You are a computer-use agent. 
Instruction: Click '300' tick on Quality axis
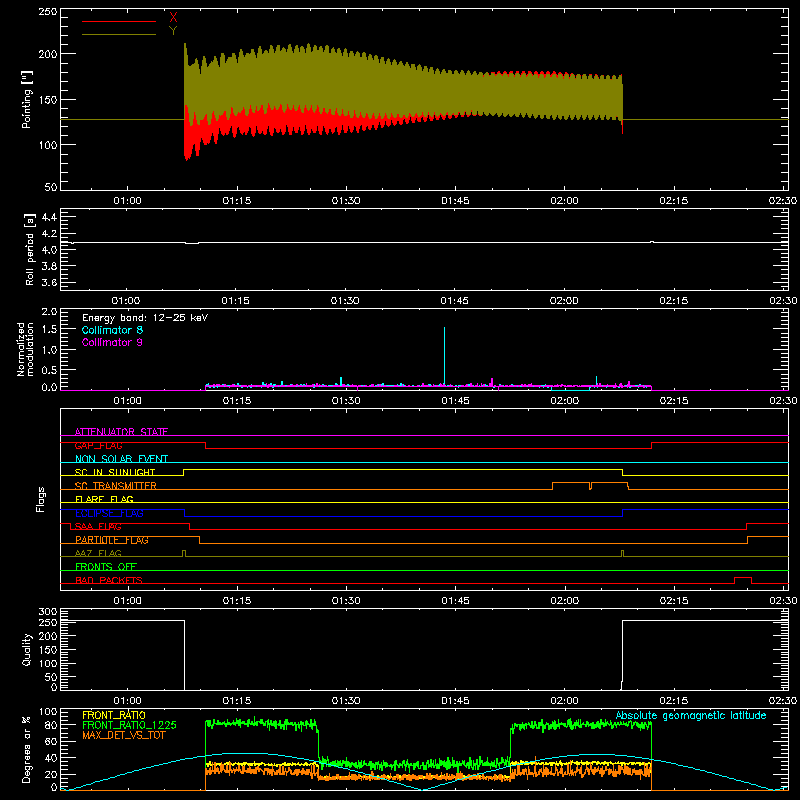pos(48,612)
